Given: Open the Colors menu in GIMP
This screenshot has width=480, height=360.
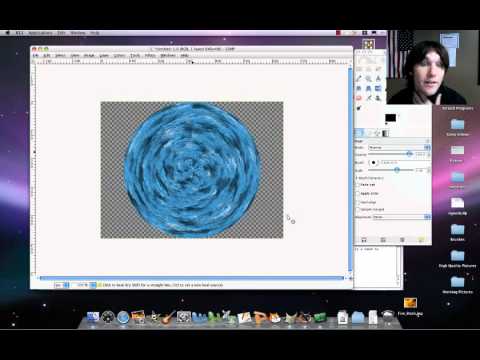Looking at the screenshot, I should tap(119, 56).
